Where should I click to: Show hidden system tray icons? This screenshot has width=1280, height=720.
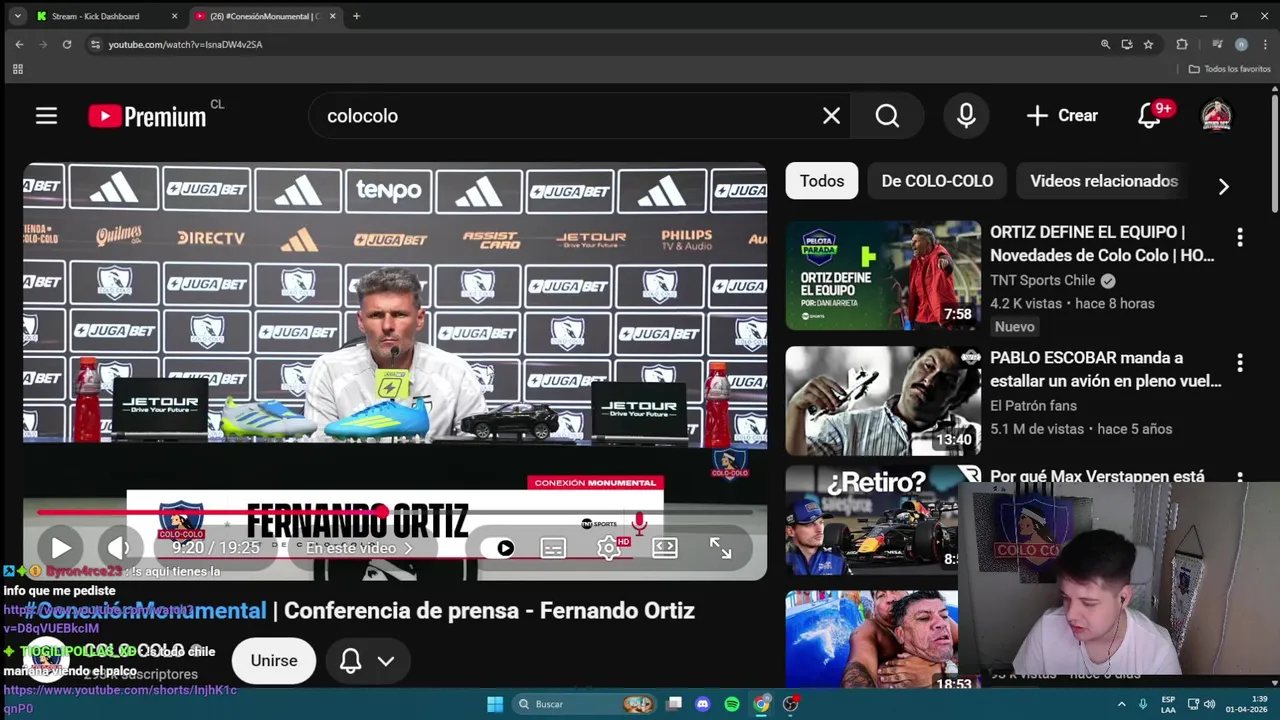pyautogui.click(x=1121, y=704)
